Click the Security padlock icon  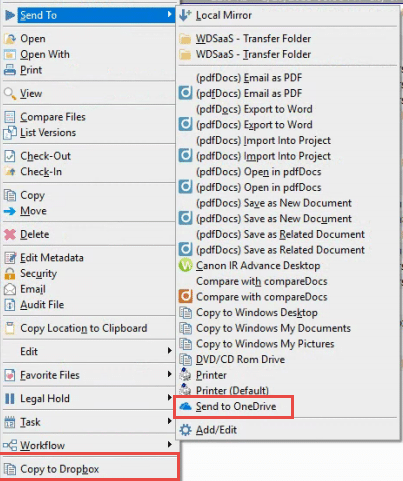pyautogui.click(x=10, y=273)
